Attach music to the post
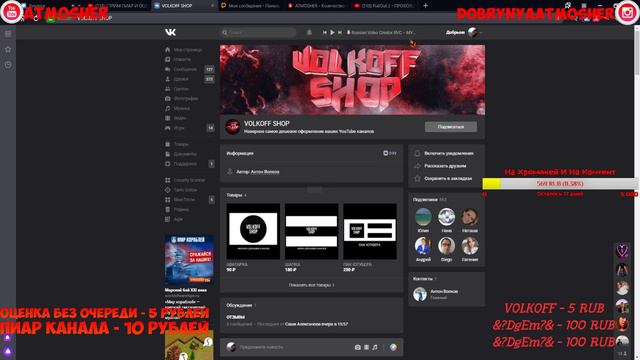 click(375, 347)
